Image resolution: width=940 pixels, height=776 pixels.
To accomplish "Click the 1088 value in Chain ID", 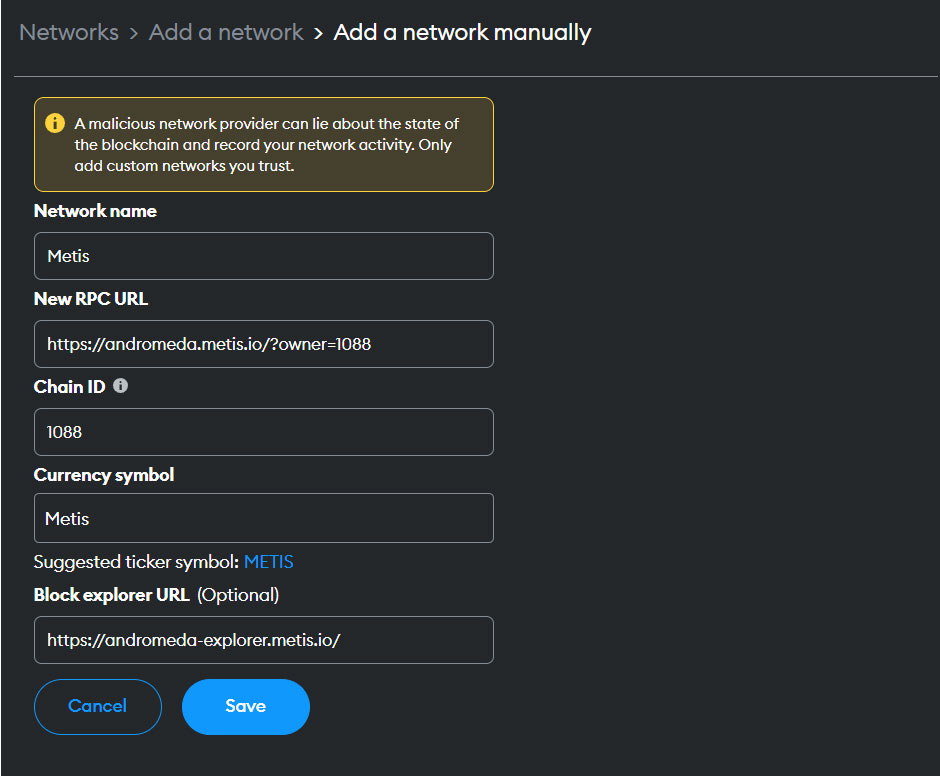I will [62, 432].
